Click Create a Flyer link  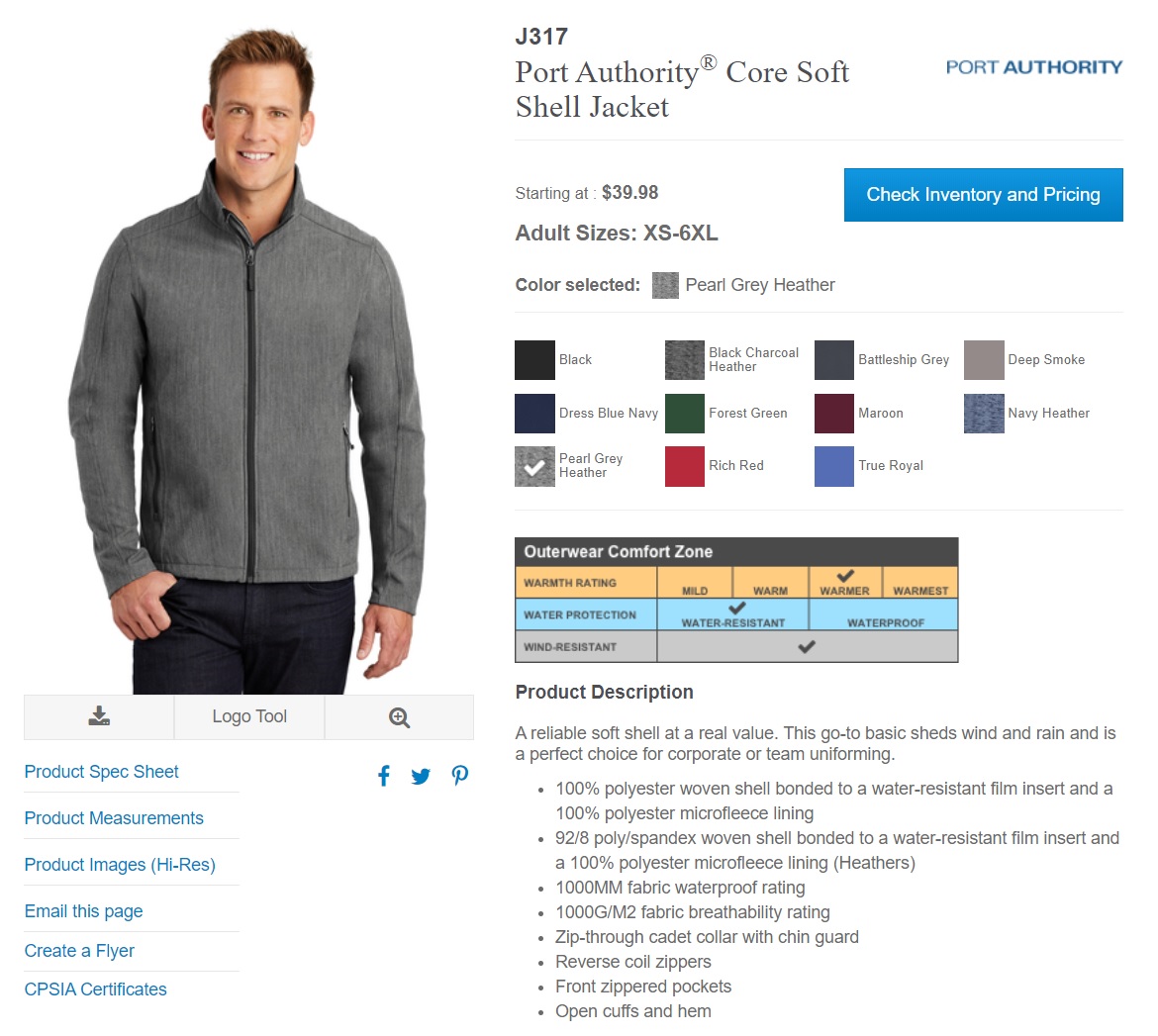[x=79, y=950]
